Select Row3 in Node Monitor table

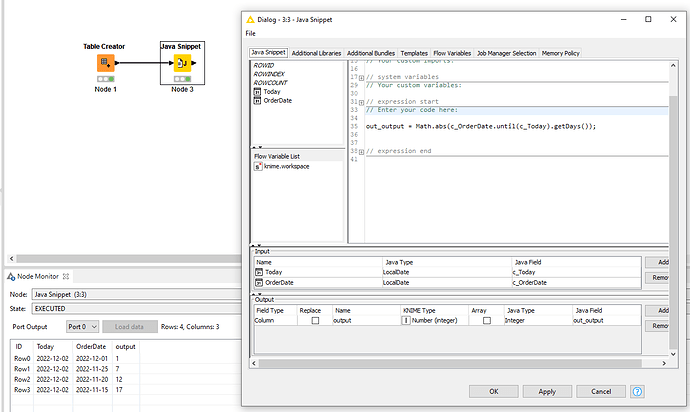(22, 390)
